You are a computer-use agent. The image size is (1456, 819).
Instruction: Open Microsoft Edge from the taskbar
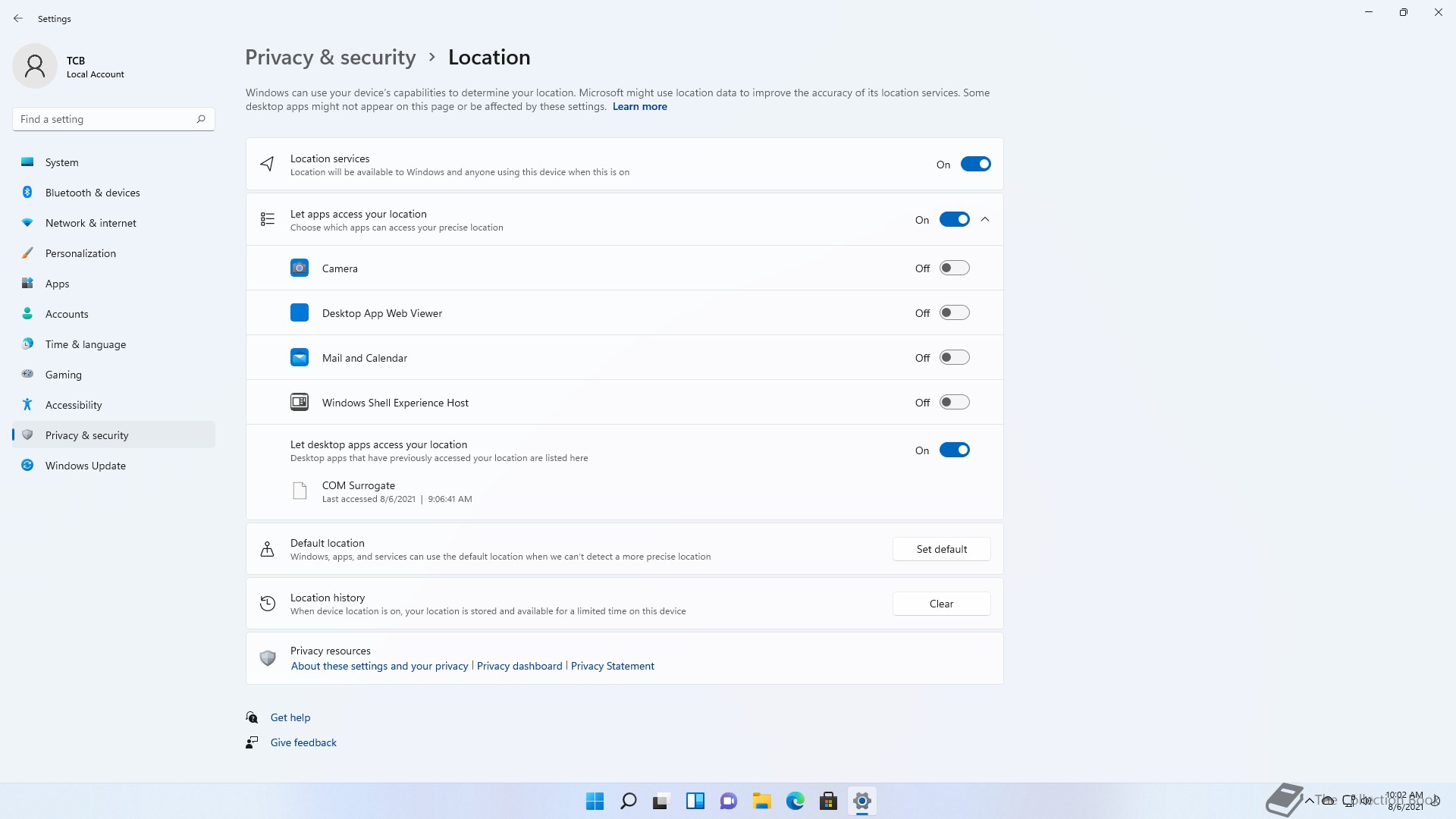795,801
